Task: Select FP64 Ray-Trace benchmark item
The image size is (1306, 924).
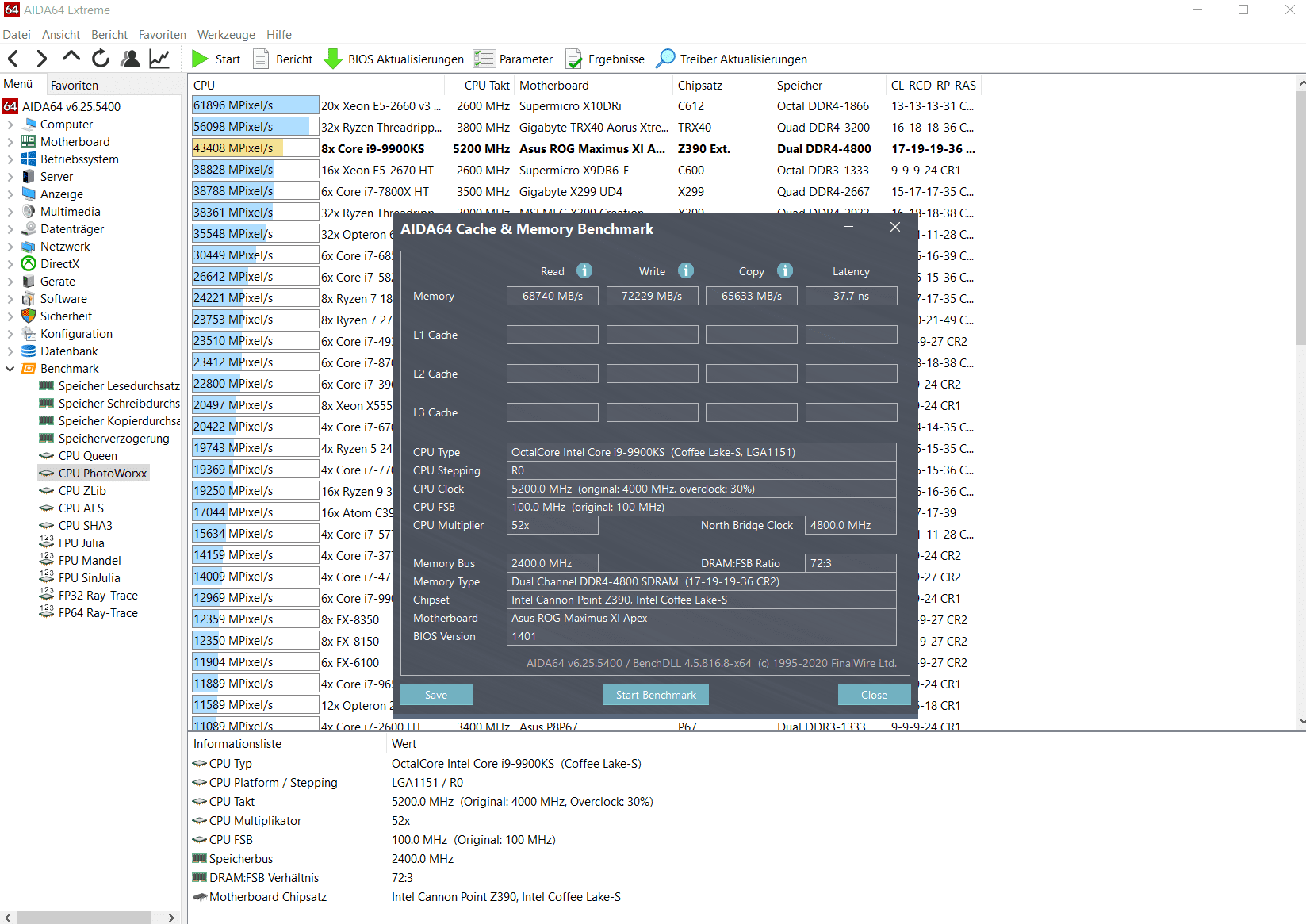Action: coord(98,612)
